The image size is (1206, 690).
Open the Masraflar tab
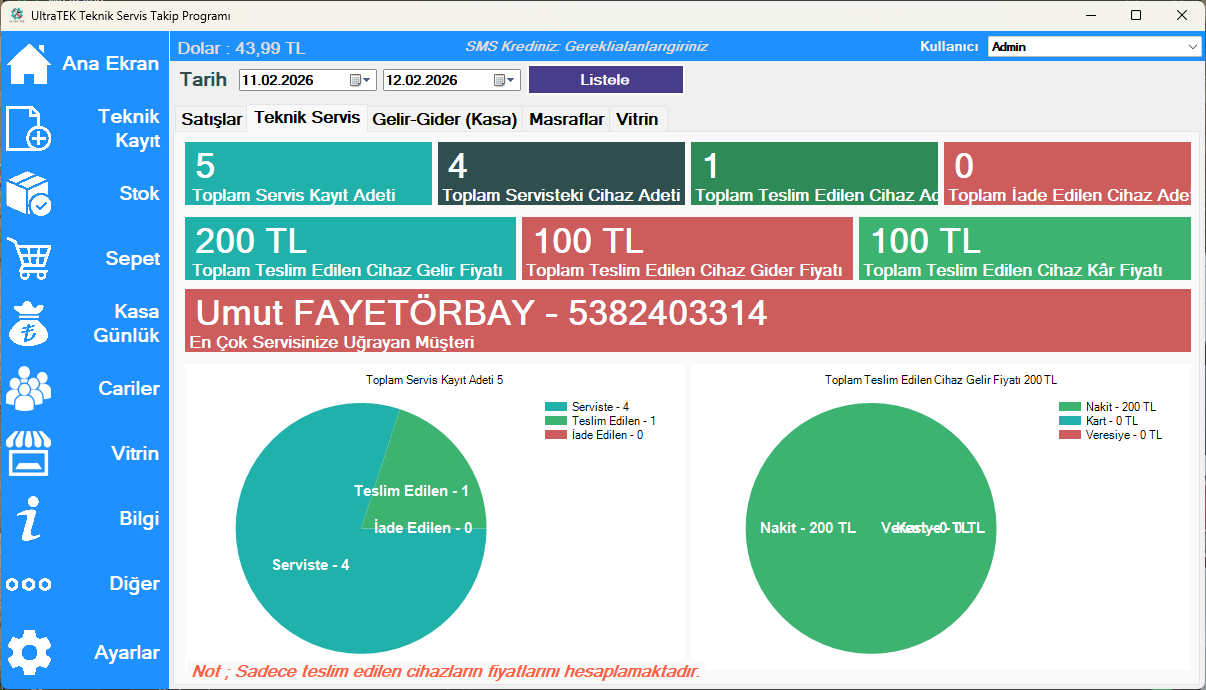566,119
